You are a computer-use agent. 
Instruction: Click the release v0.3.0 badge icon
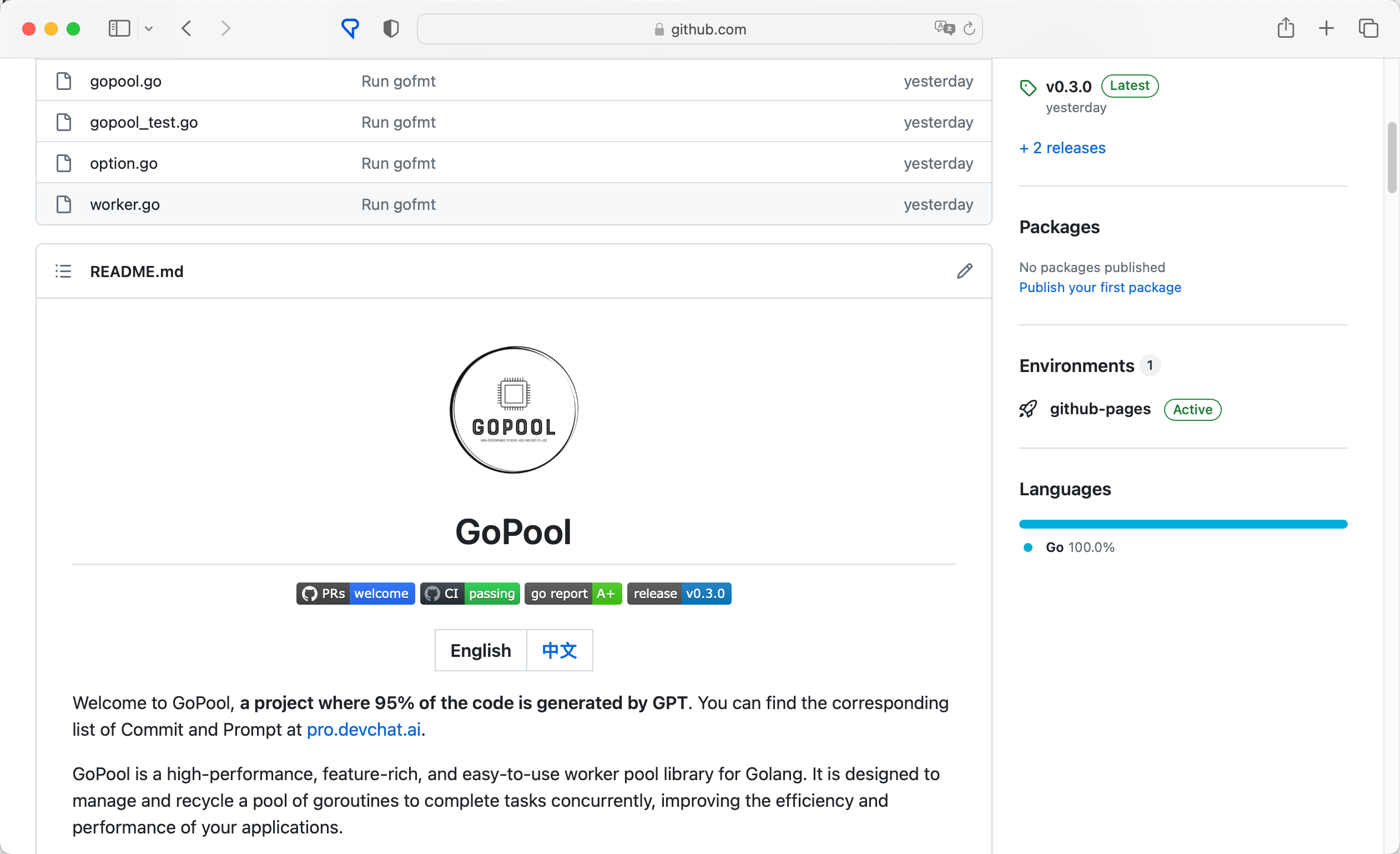pyautogui.click(x=679, y=593)
